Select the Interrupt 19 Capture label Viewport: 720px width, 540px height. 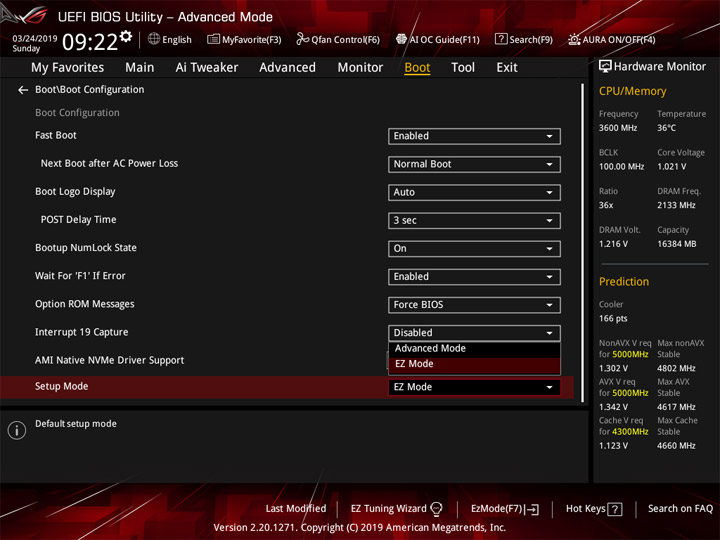pos(81,332)
